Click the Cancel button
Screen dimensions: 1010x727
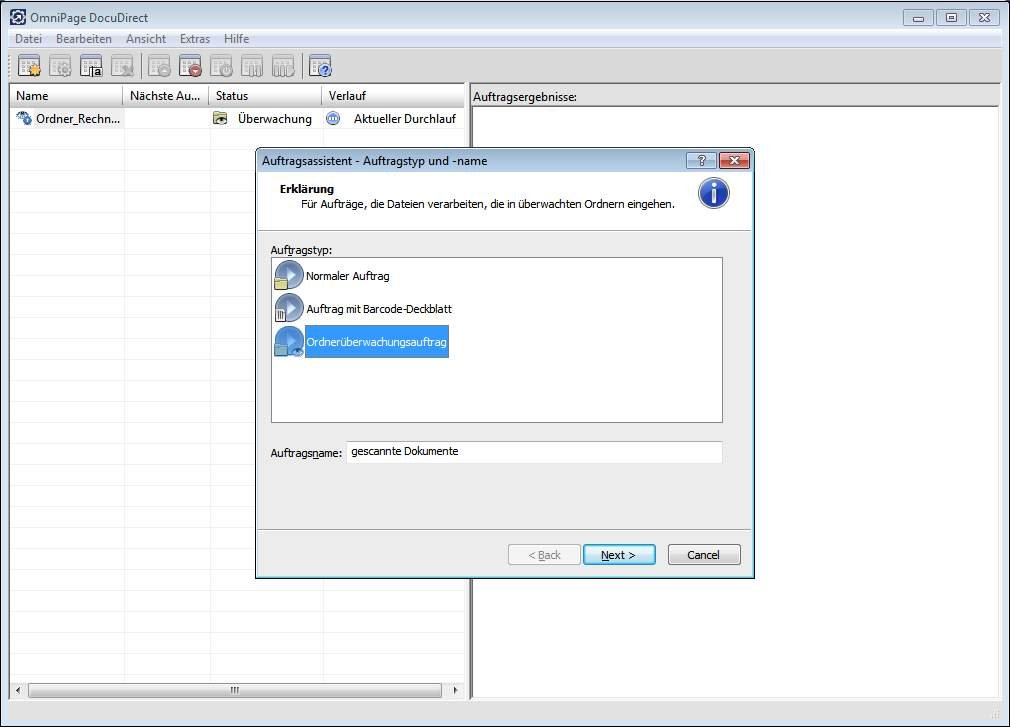click(704, 554)
